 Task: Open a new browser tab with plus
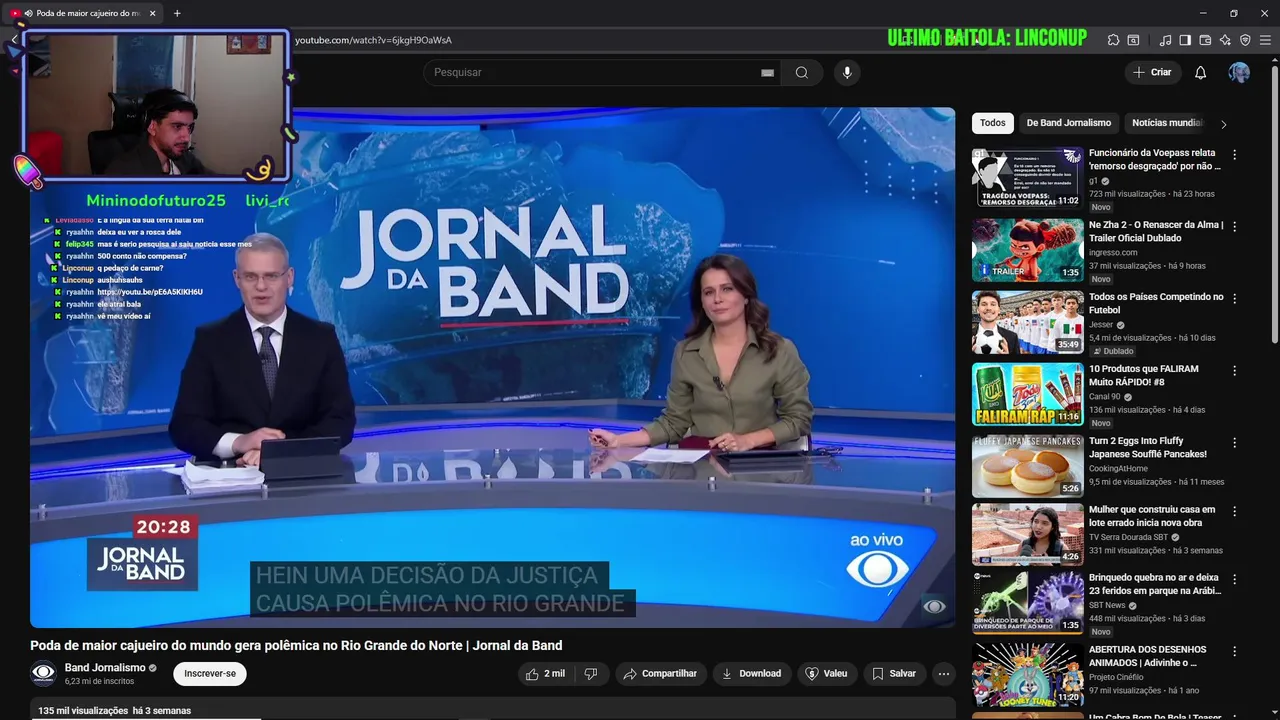pyautogui.click(x=177, y=13)
